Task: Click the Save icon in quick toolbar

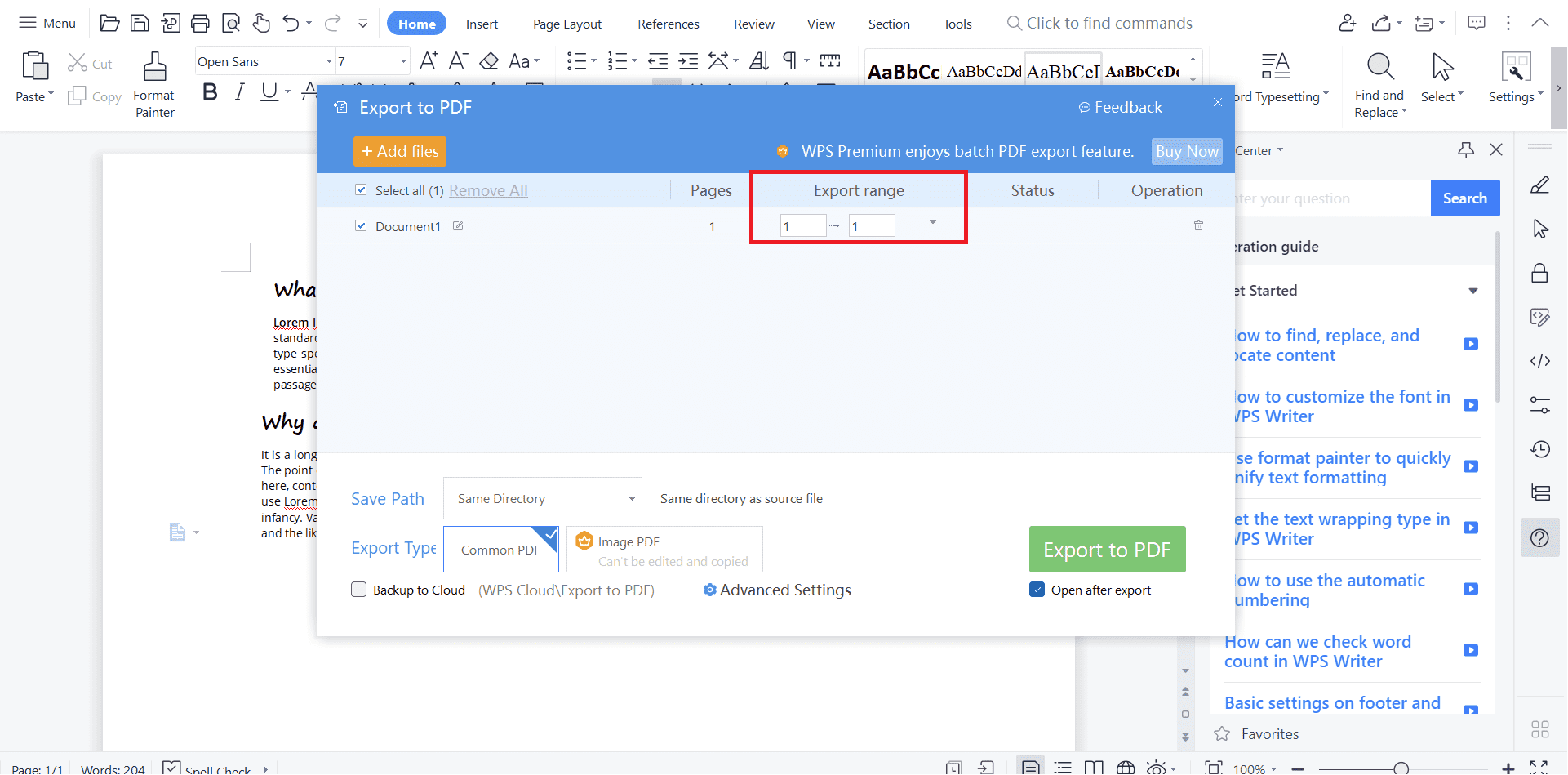Action: pos(140,24)
